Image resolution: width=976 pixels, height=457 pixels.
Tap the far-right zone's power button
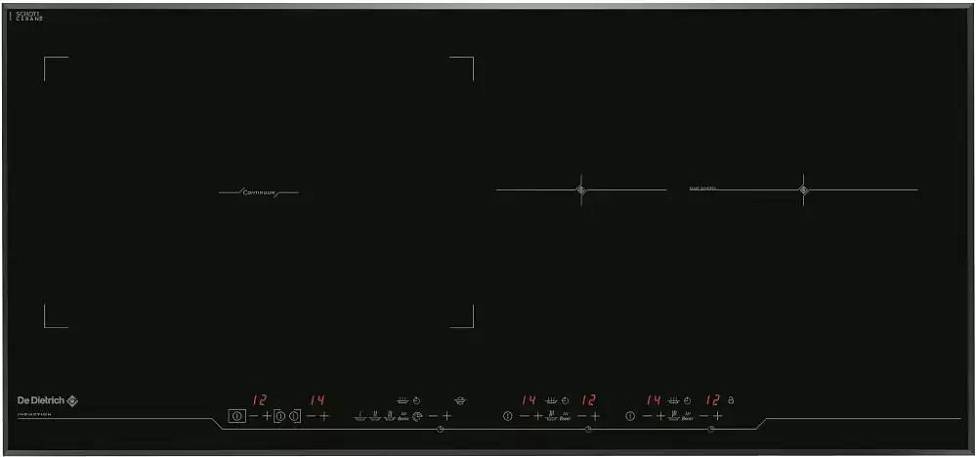click(630, 416)
